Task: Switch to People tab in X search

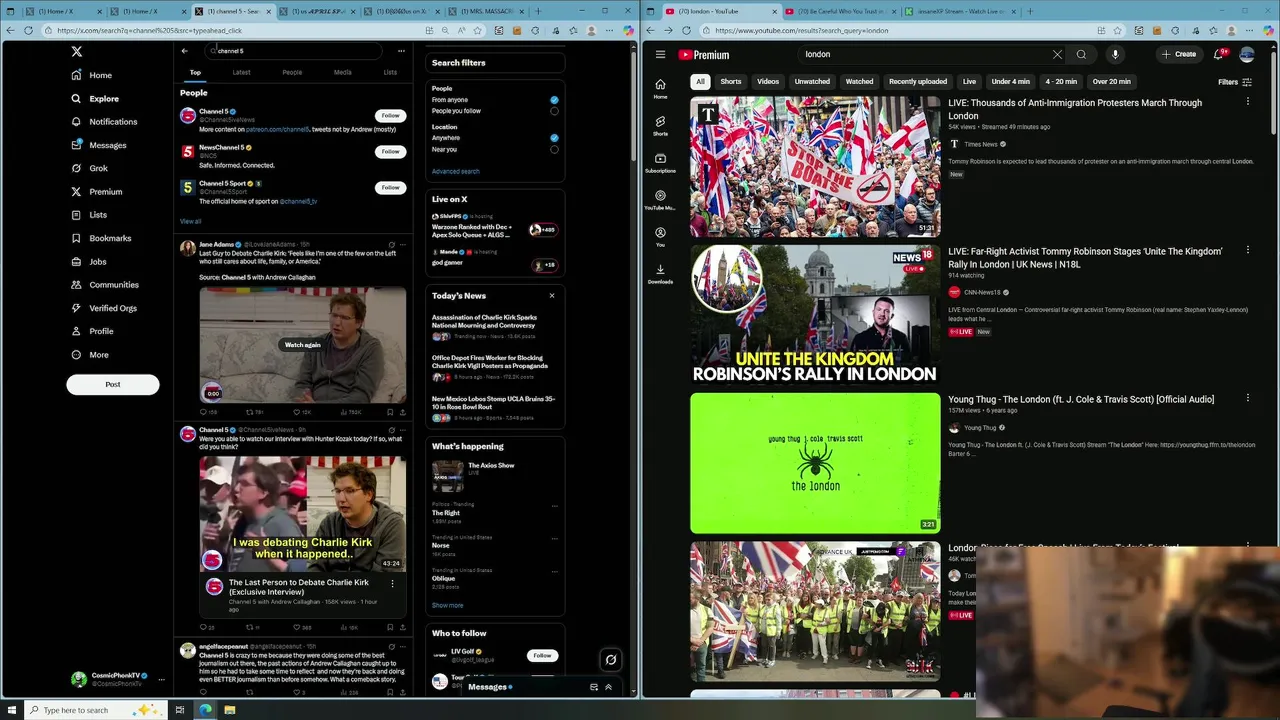Action: tap(292, 72)
